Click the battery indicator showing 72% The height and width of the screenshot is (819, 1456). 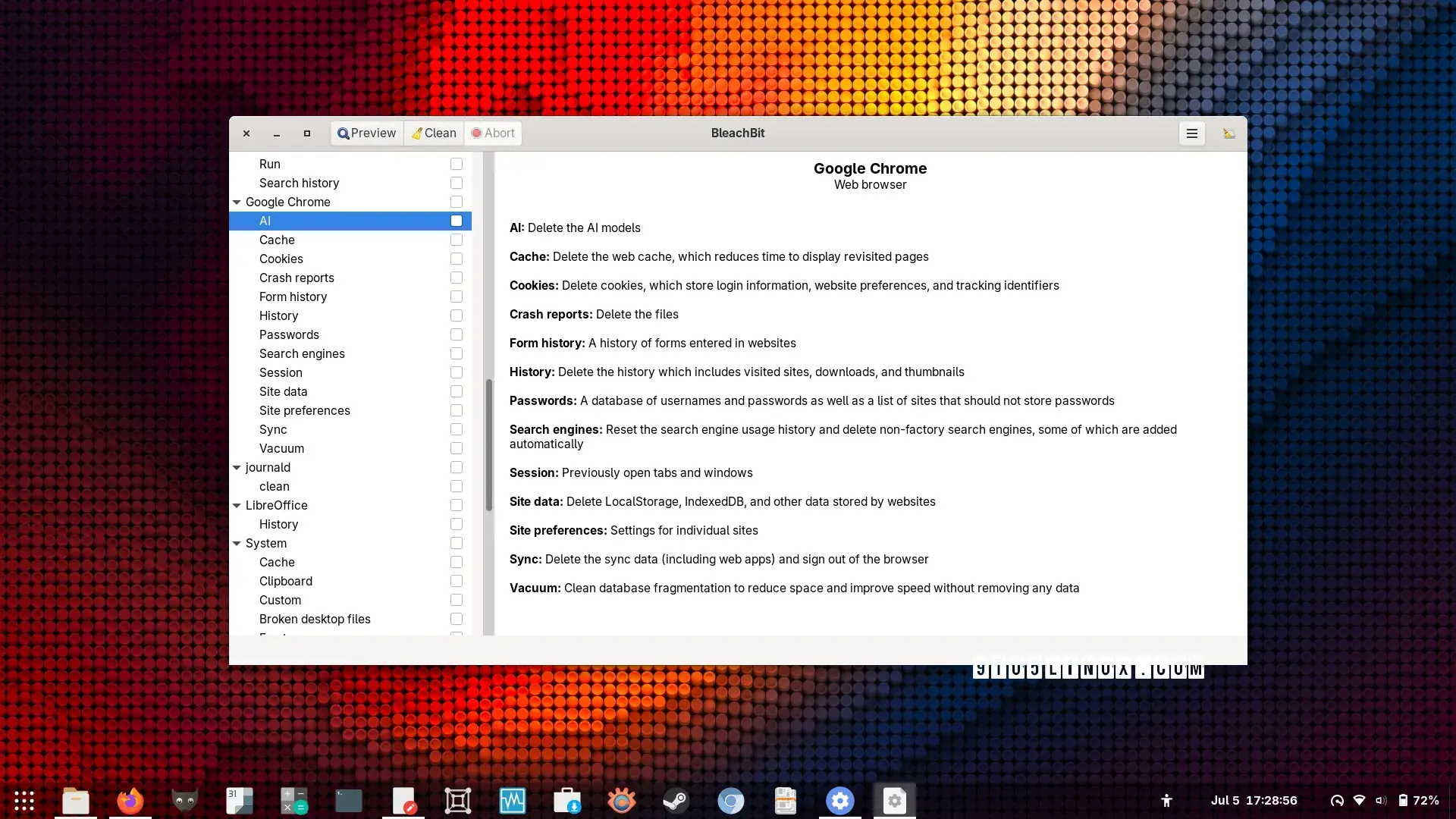(x=1418, y=801)
